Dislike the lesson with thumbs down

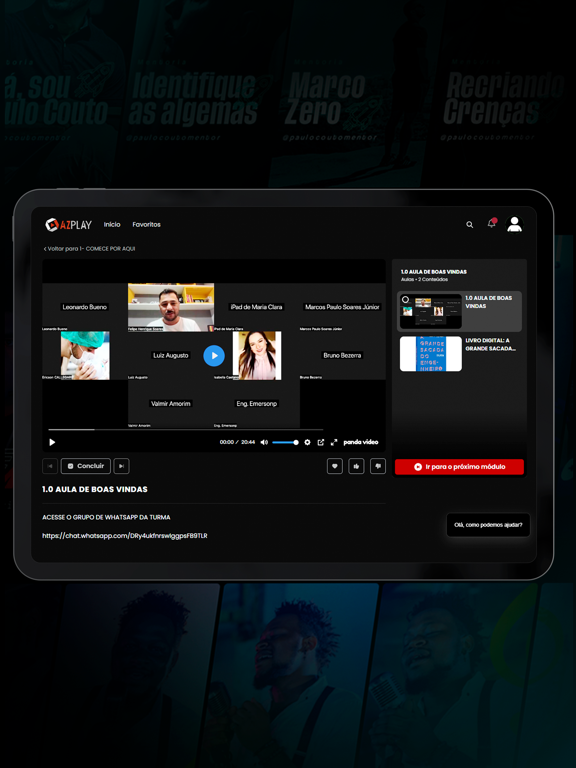pos(378,466)
